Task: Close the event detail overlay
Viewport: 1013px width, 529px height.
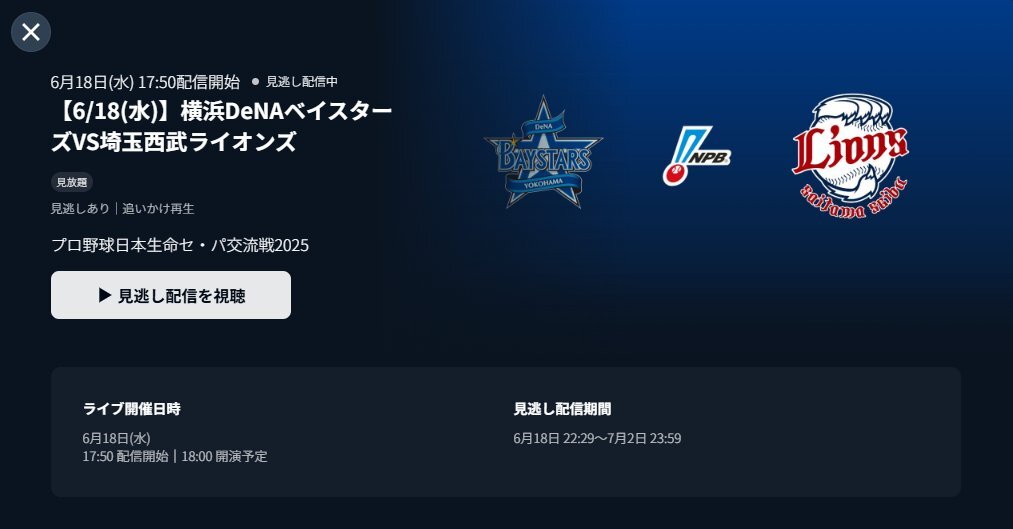Action: (31, 32)
